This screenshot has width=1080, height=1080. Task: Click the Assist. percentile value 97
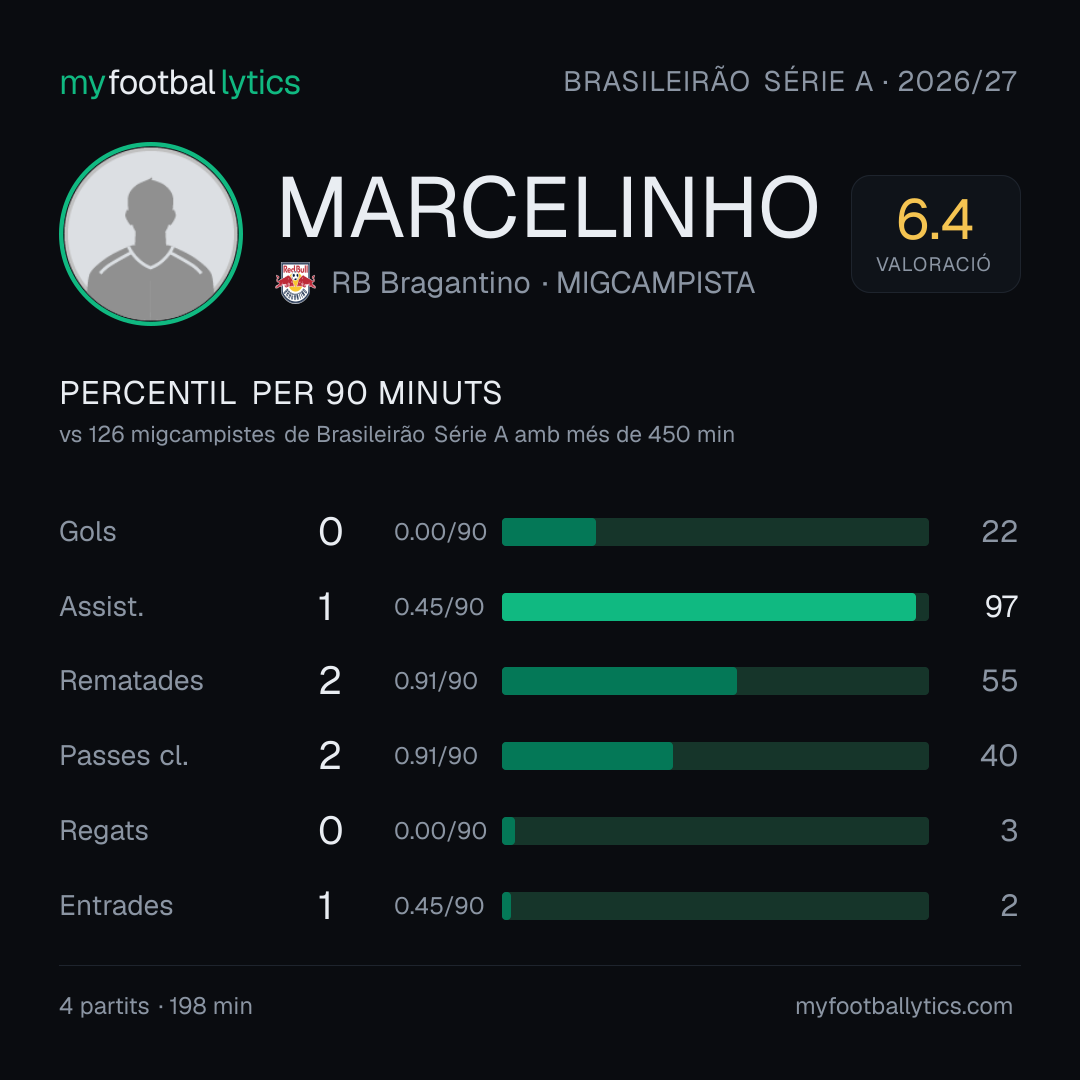click(1001, 607)
